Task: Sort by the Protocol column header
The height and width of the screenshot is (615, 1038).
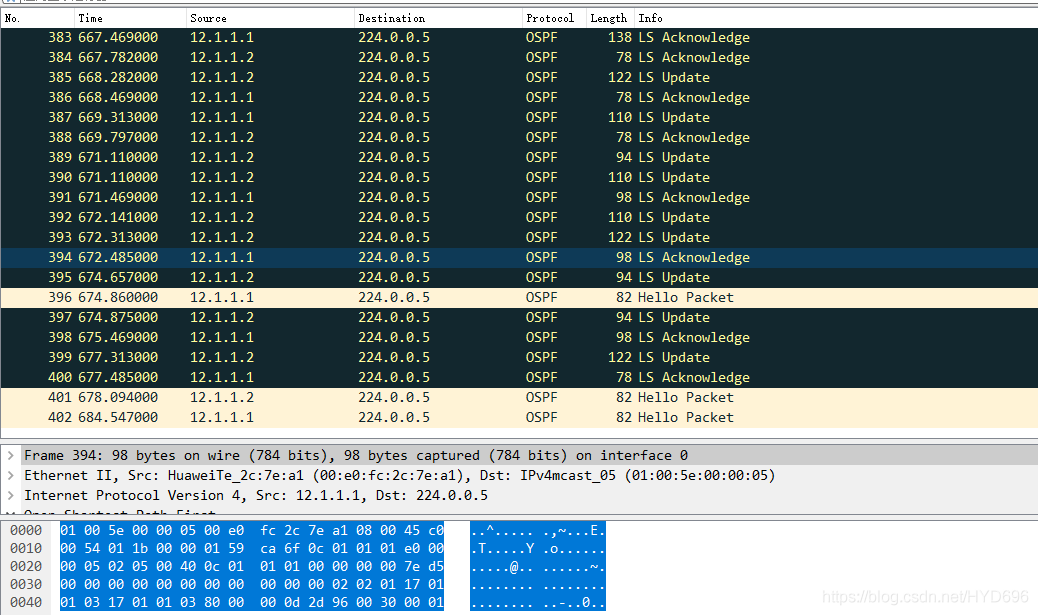Action: (x=554, y=19)
